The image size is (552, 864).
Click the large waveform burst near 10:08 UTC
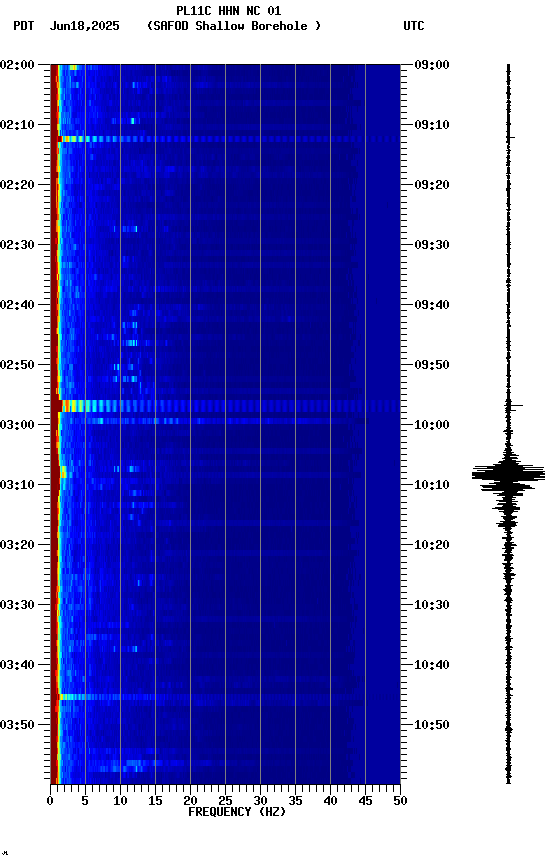click(x=508, y=474)
